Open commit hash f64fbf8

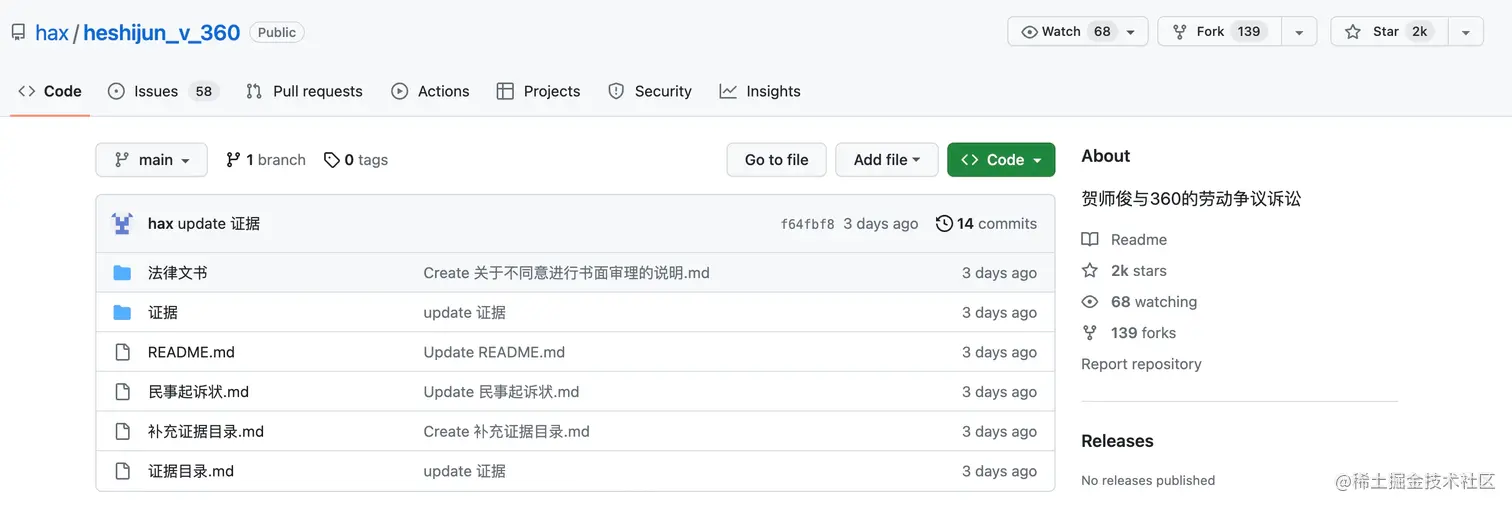point(807,224)
